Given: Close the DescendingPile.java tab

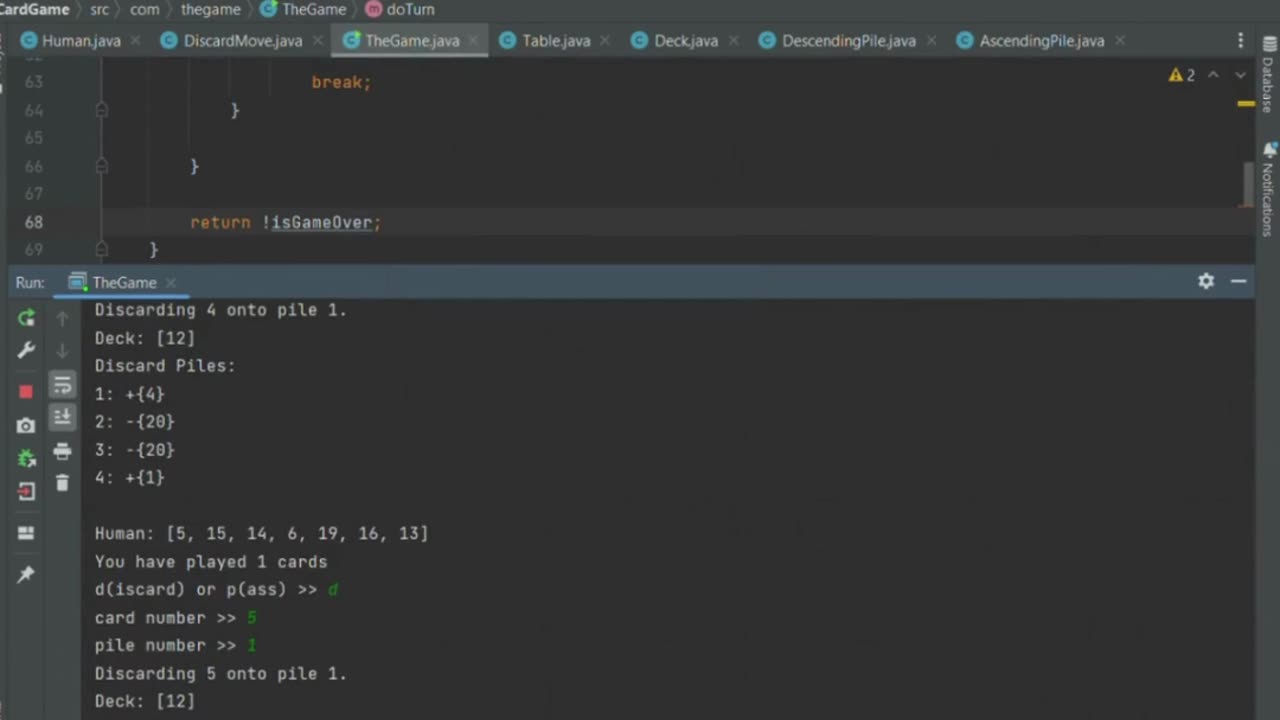Looking at the screenshot, I should [x=931, y=41].
